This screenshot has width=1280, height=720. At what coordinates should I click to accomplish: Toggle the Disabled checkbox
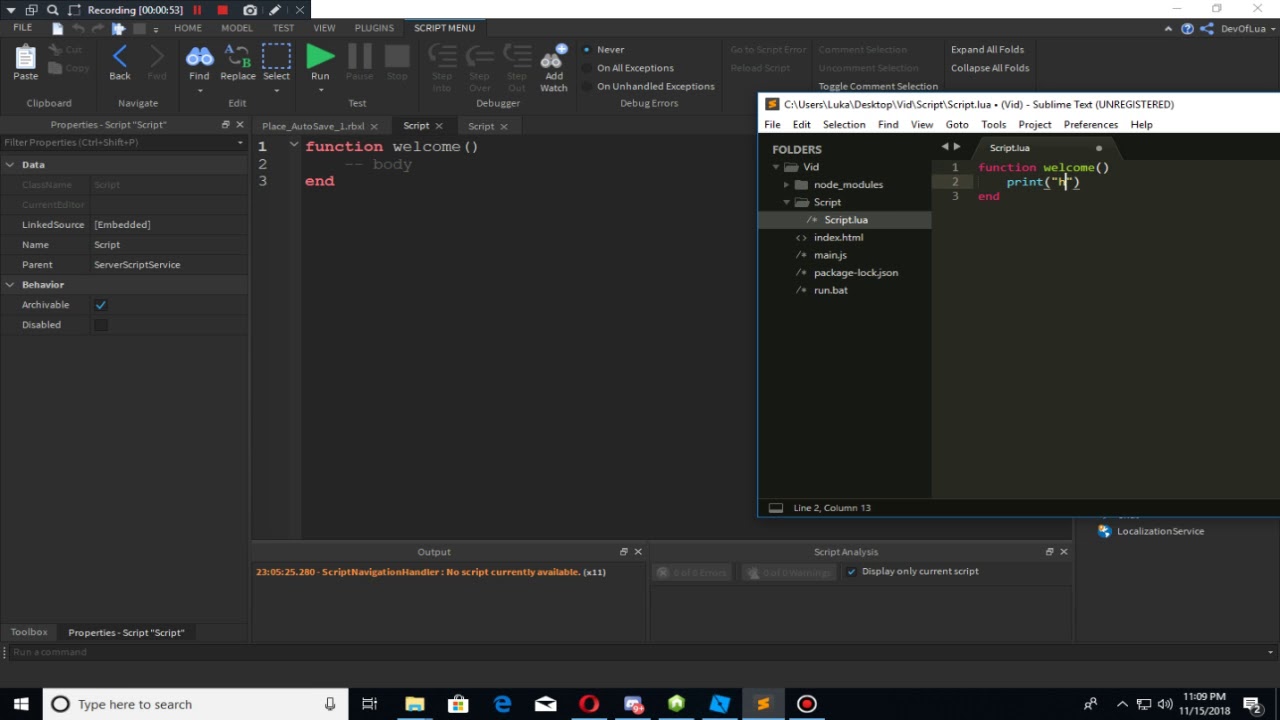click(100, 325)
